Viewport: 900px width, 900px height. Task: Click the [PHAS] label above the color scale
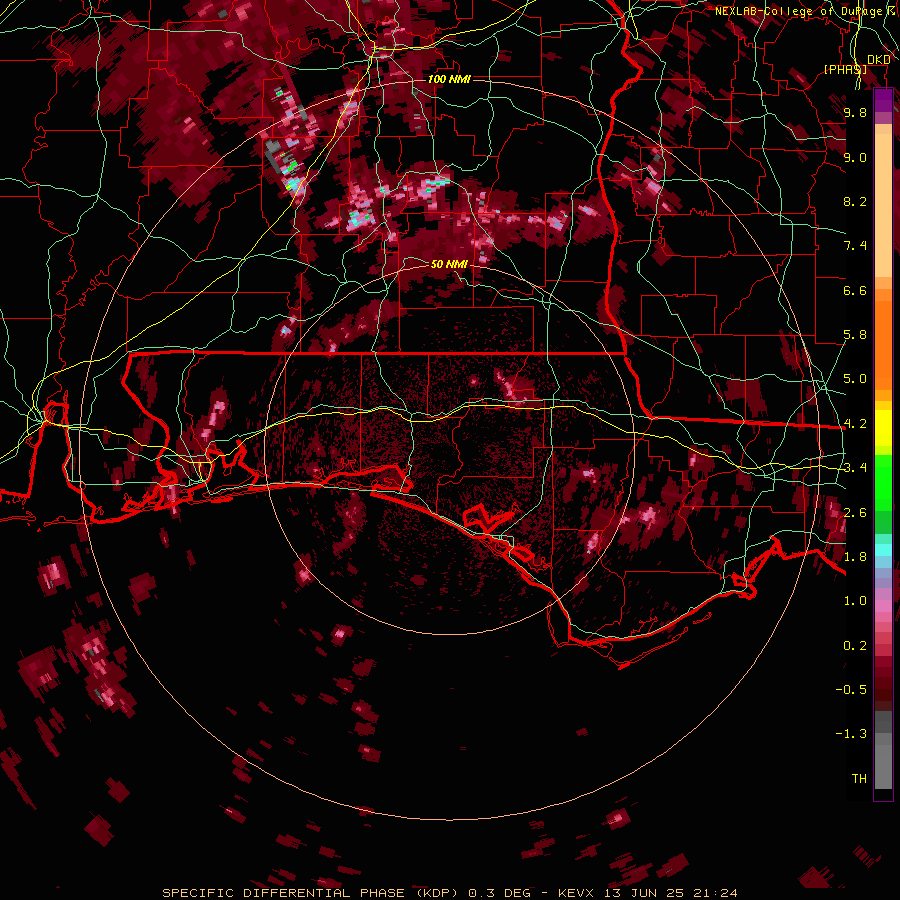[845, 70]
